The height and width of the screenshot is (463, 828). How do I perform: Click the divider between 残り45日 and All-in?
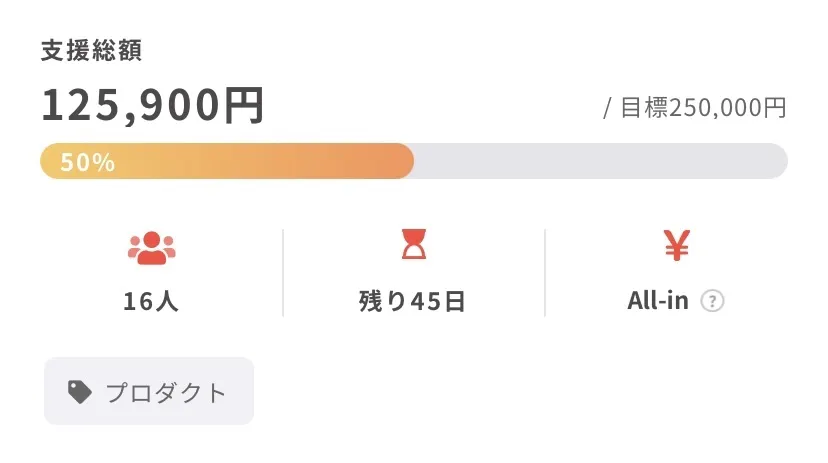545,272
